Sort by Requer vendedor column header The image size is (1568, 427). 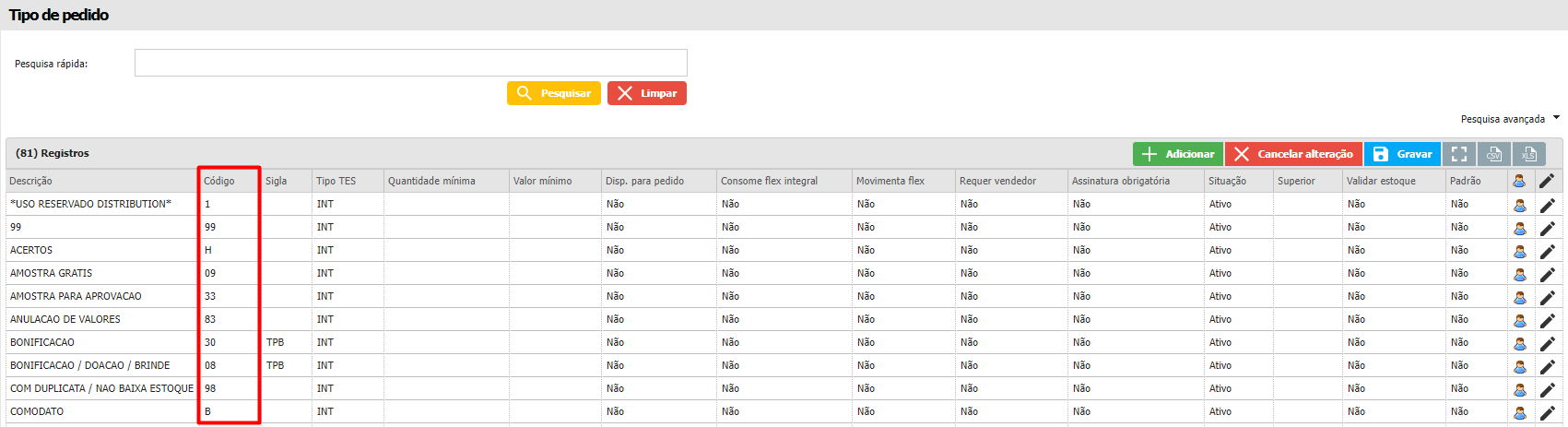click(x=998, y=181)
